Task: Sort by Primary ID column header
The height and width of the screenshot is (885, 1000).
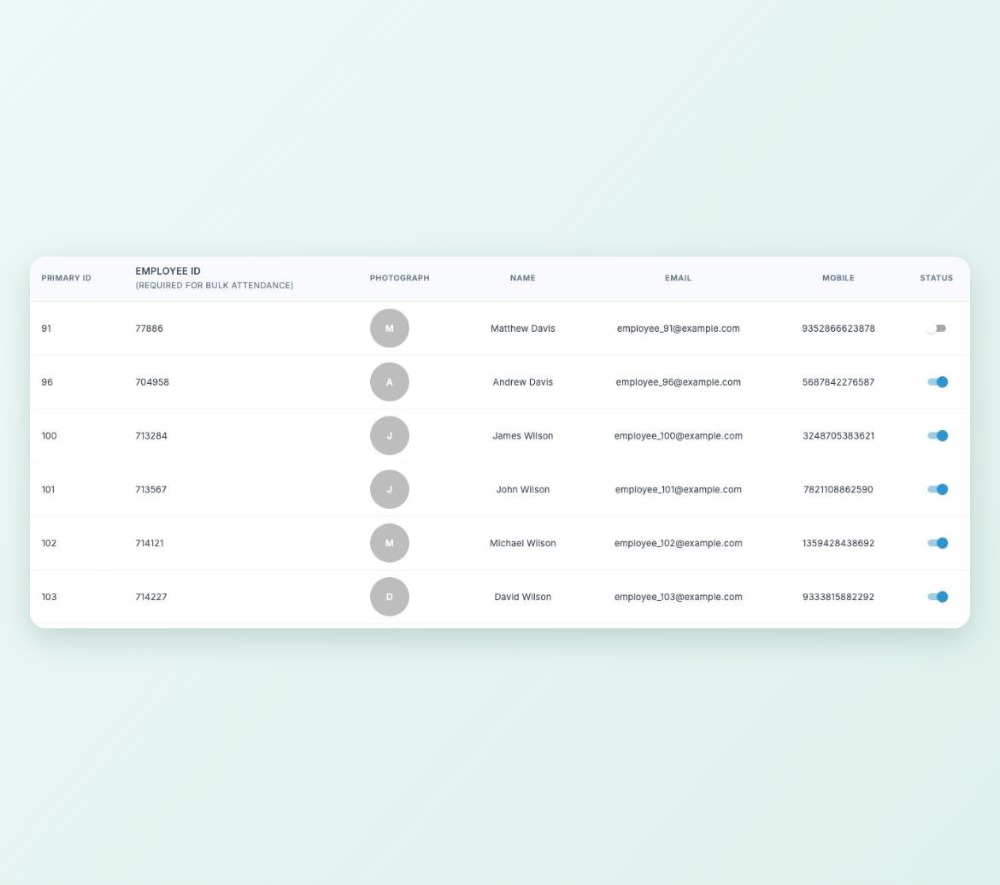Action: coord(66,278)
